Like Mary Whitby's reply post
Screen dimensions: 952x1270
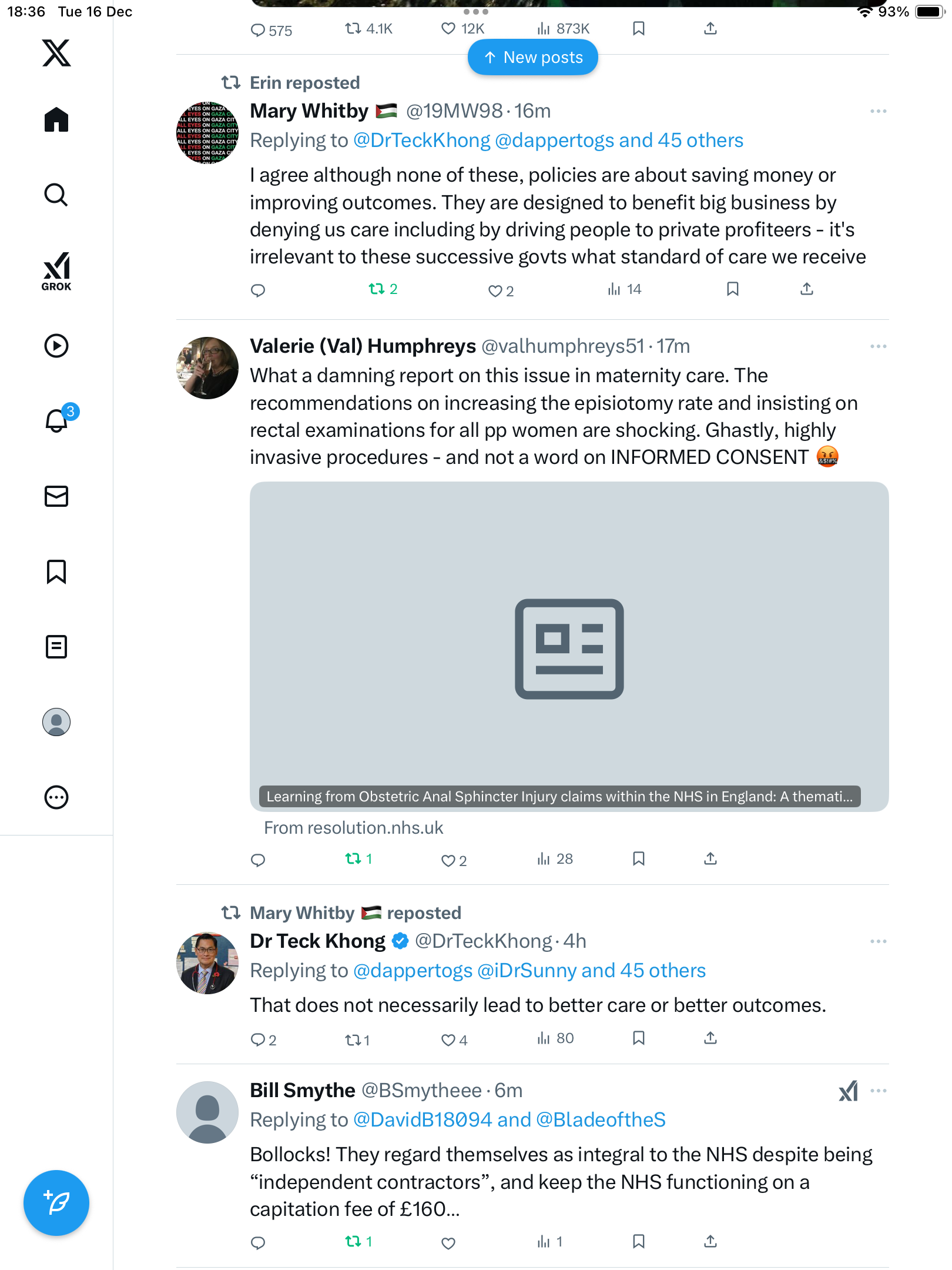495,290
